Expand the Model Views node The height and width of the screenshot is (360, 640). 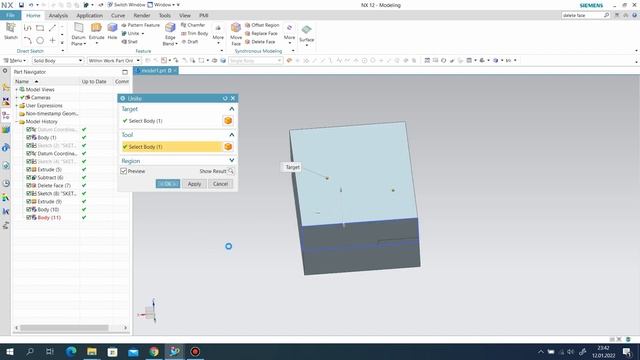[x=17, y=89]
